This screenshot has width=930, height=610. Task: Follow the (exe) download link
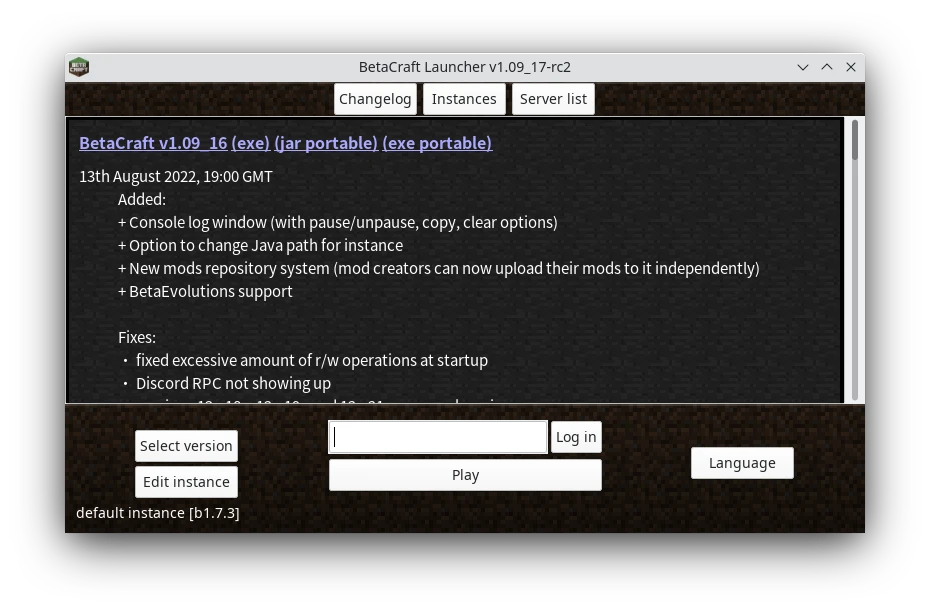pos(250,143)
